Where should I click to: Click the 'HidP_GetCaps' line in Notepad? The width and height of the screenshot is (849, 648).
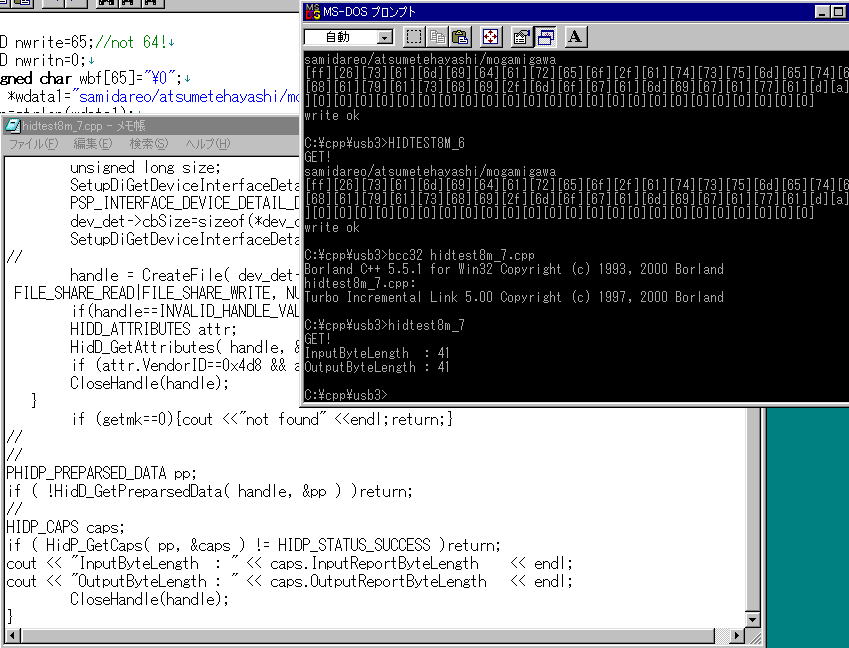click(253, 545)
